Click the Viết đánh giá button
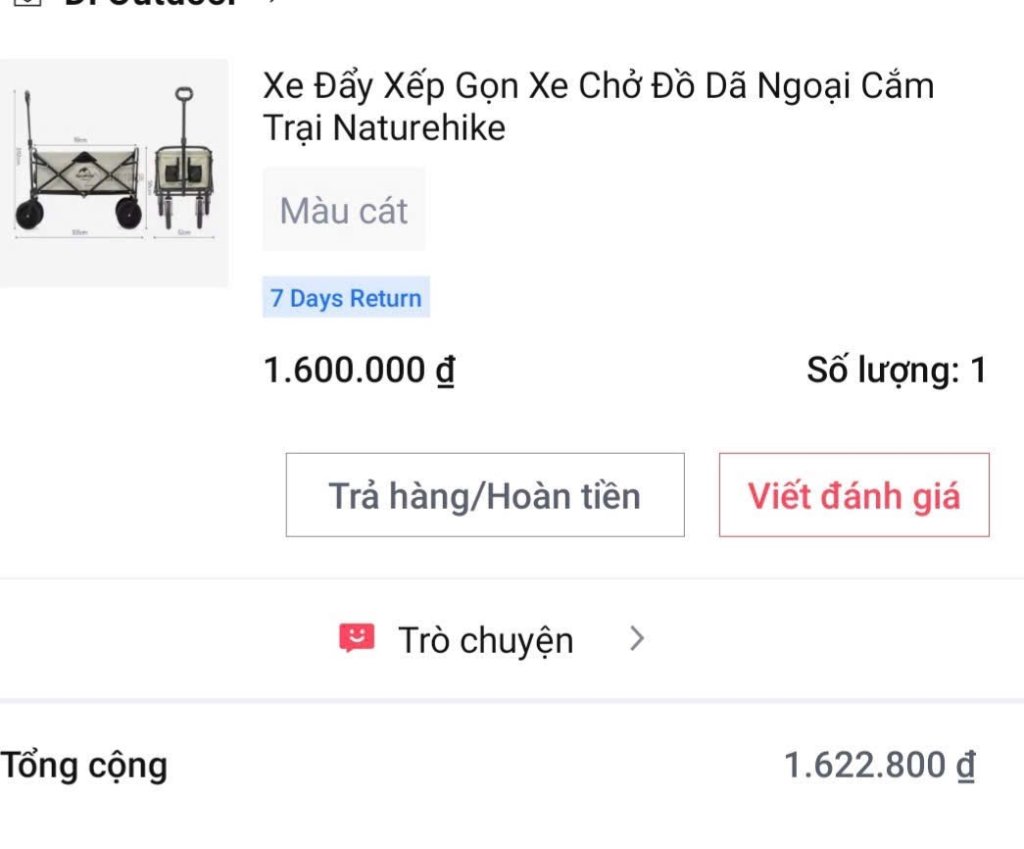 tap(854, 495)
